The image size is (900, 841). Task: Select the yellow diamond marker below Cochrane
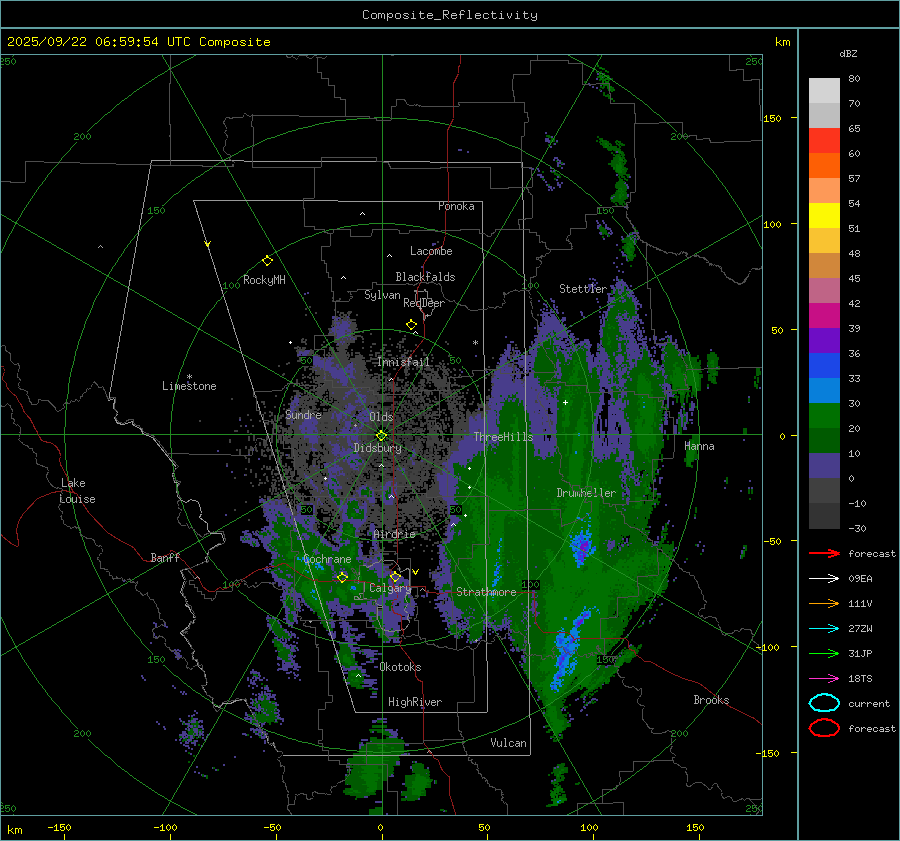pos(342,578)
